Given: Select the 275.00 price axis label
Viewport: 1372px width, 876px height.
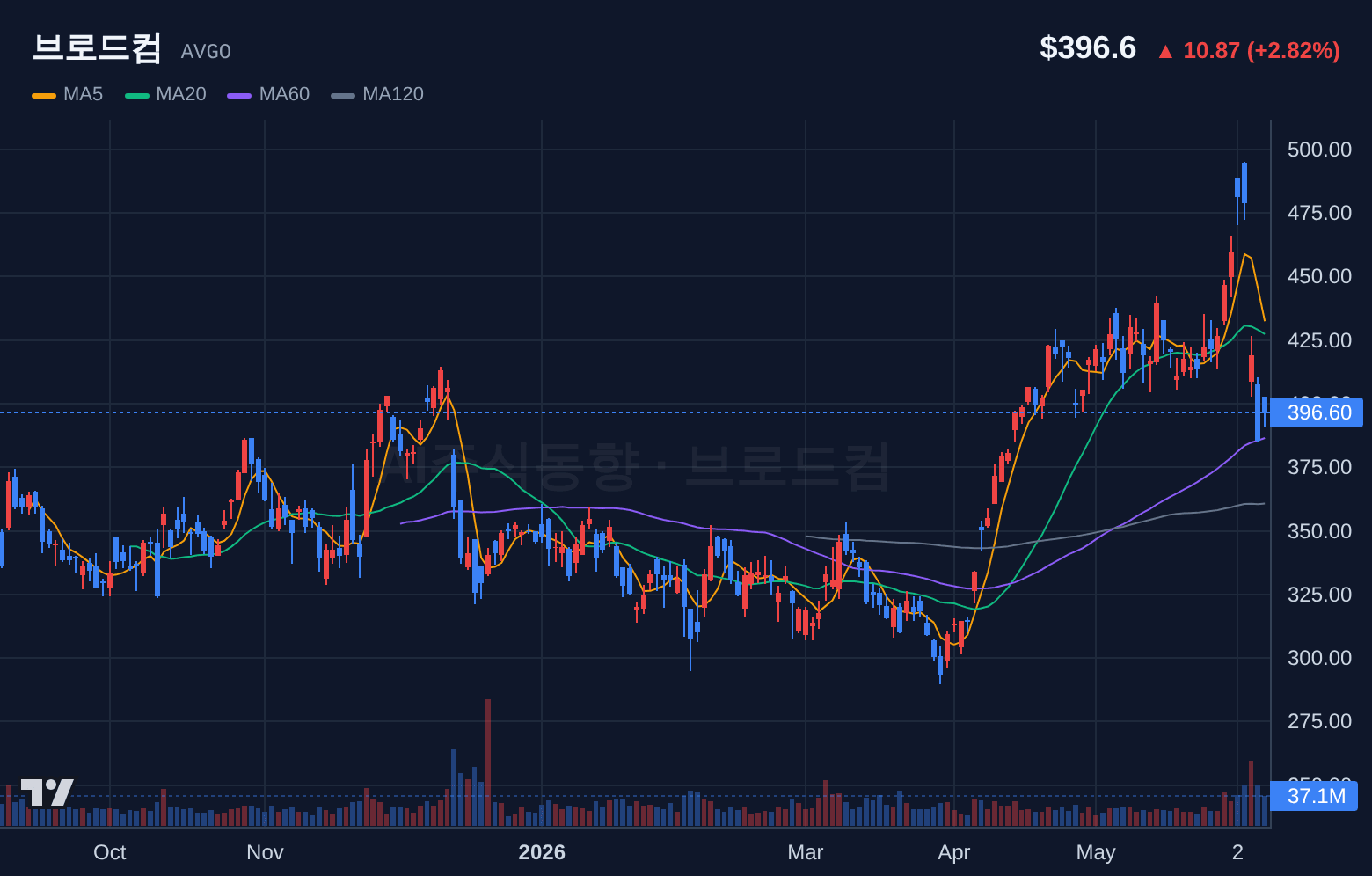Looking at the screenshot, I should click(1319, 721).
